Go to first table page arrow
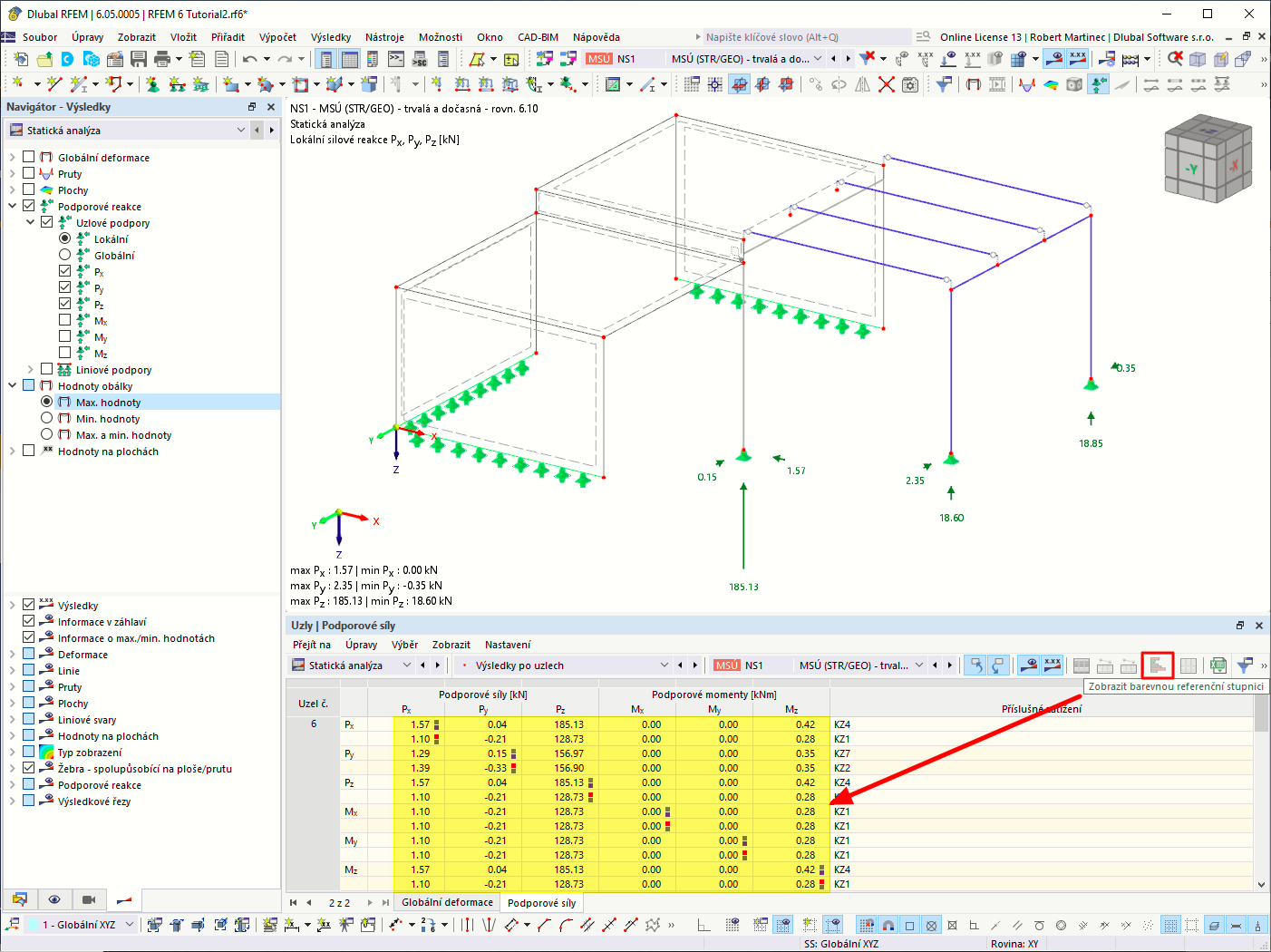The width and height of the screenshot is (1271, 952). pos(293,903)
